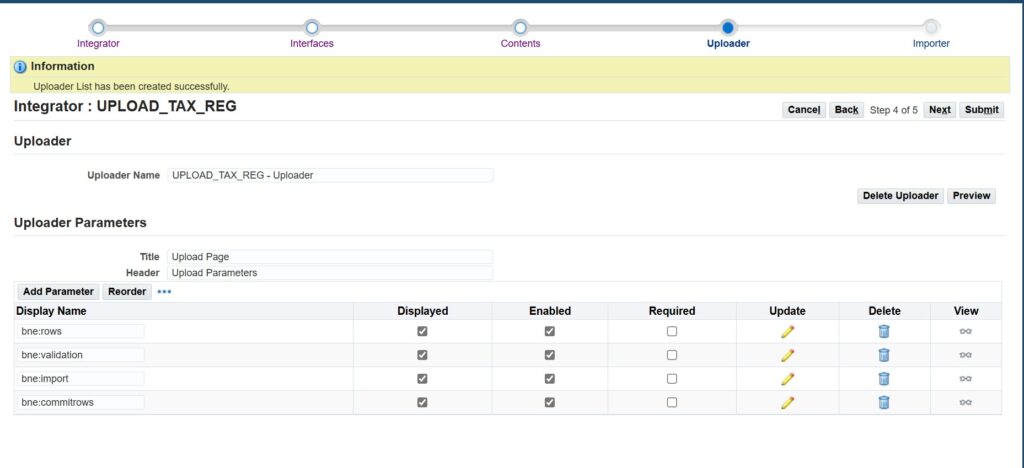Jump to the Interfaces step
1024x468 pixels.
point(312,28)
